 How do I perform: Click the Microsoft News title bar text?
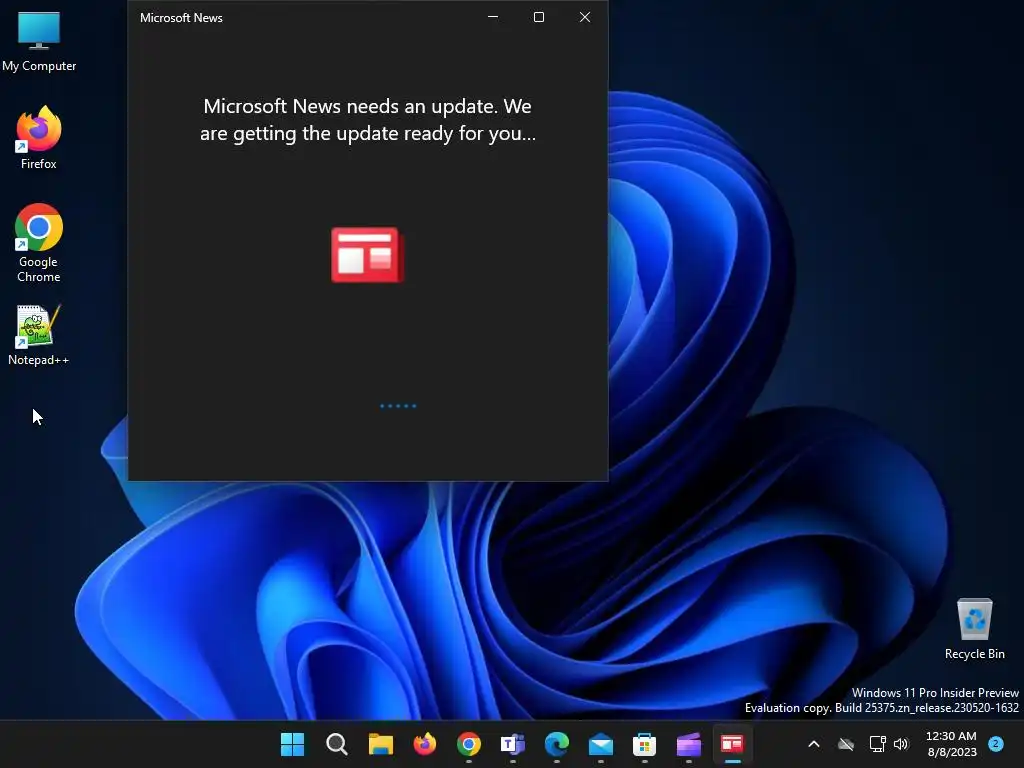tap(181, 18)
